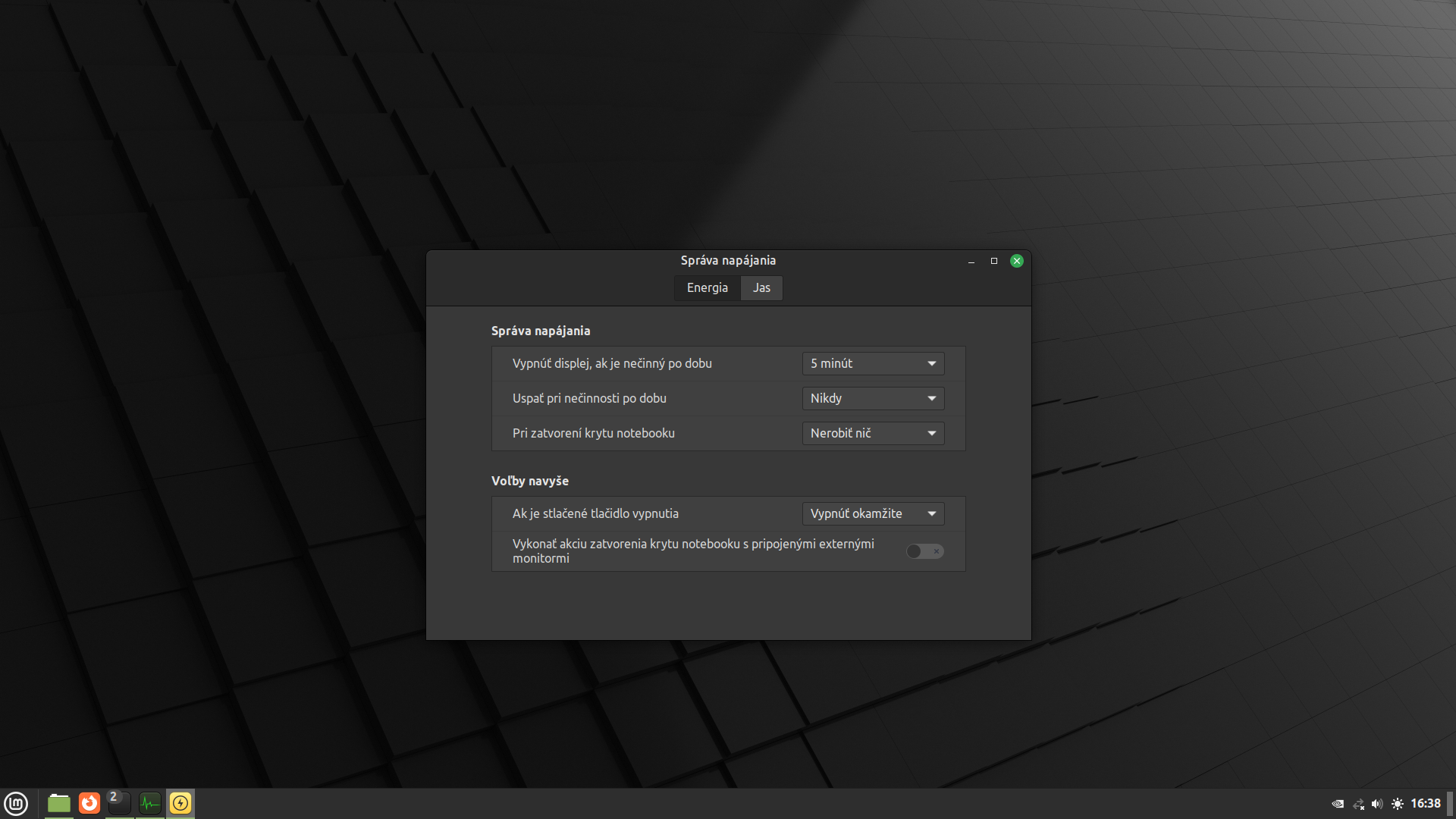Switch to the System Monitor taskbar icon

(x=150, y=803)
